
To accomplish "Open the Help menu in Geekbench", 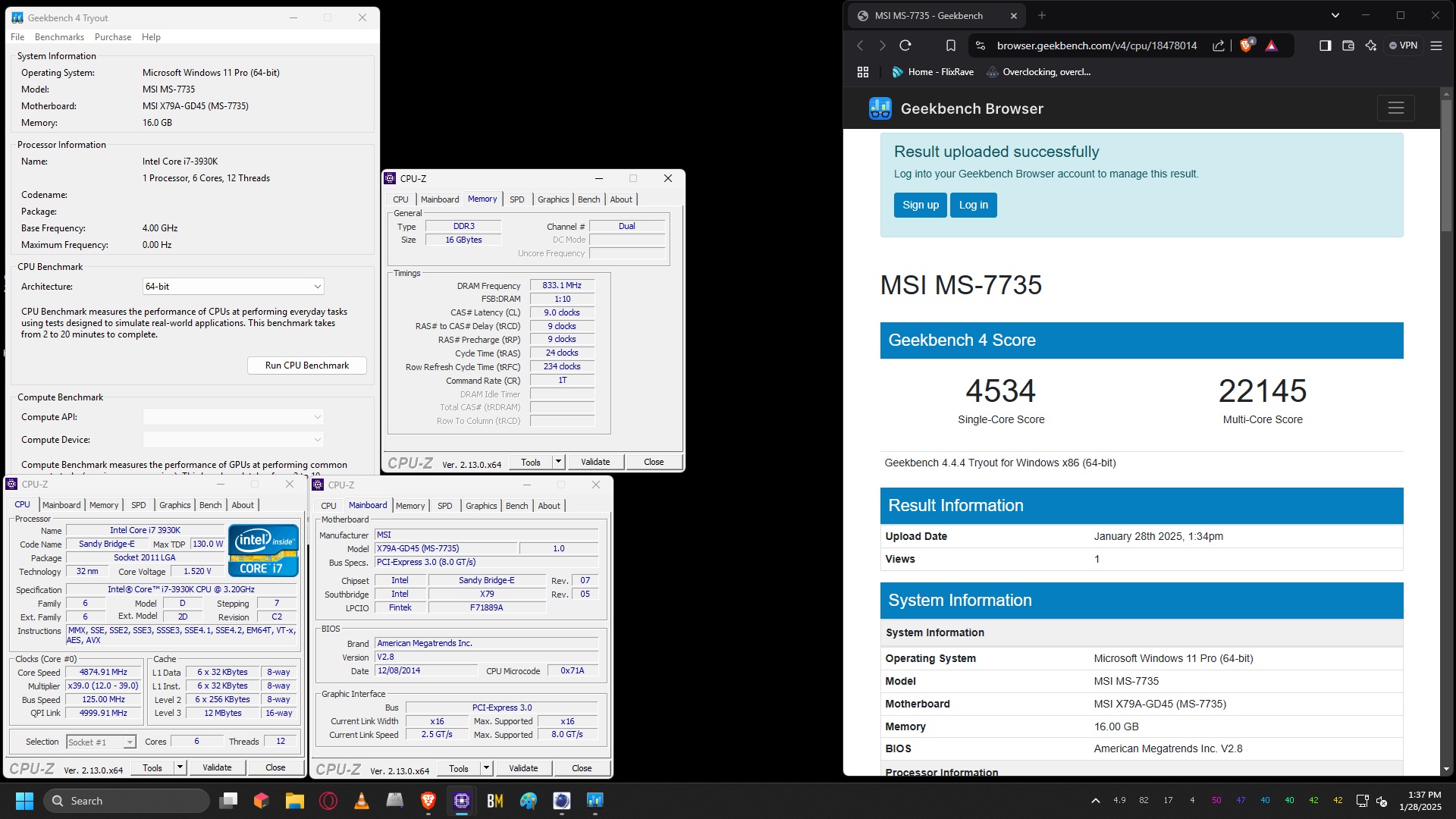I will click(151, 37).
